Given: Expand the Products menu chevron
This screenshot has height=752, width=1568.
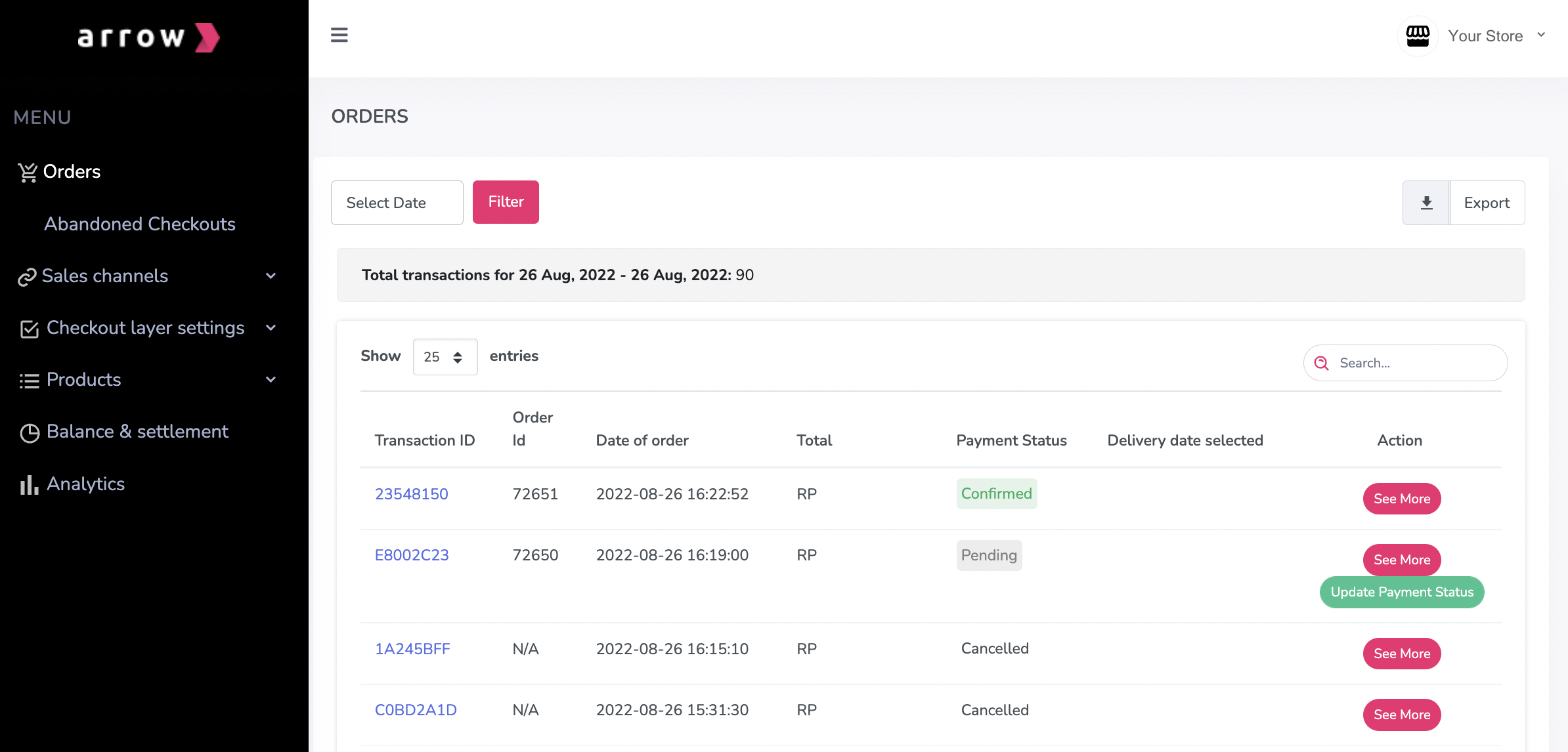Looking at the screenshot, I should 271,380.
